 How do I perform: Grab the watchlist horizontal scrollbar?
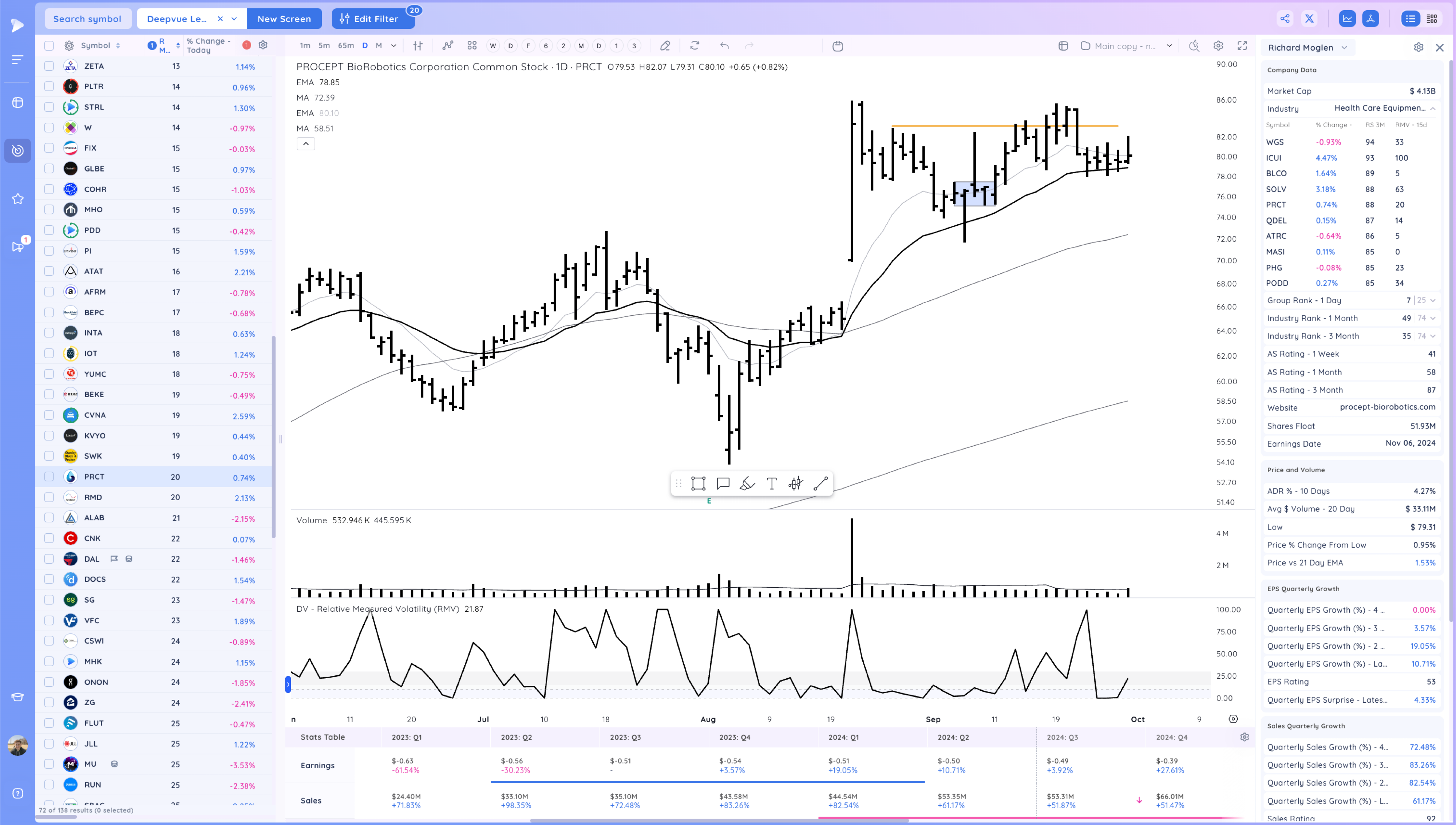coord(57,817)
